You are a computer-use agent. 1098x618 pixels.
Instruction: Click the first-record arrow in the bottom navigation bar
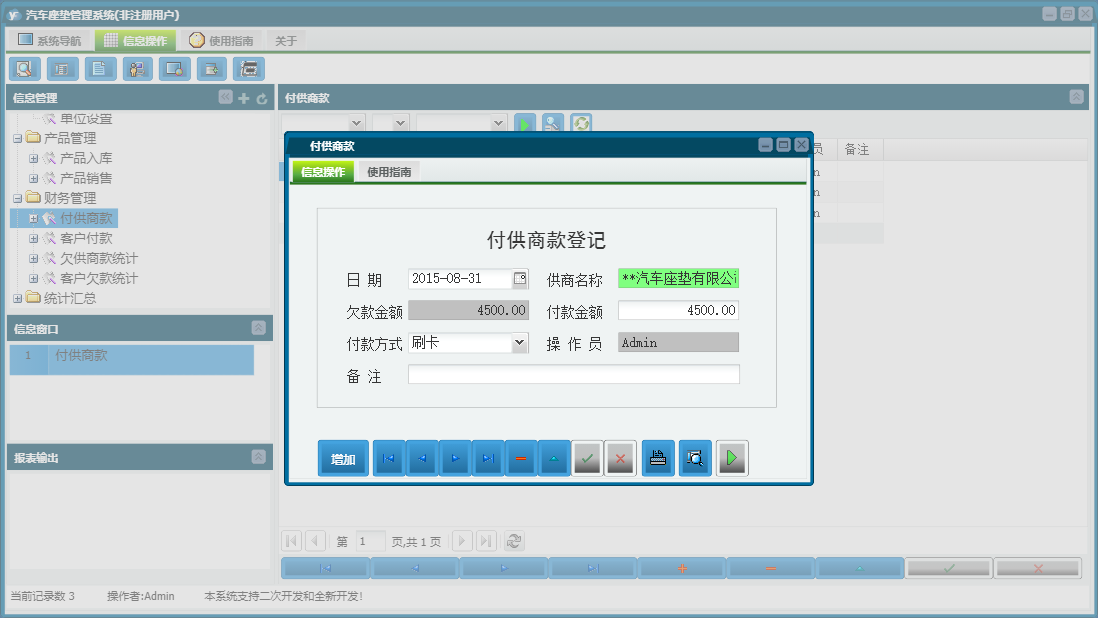[x=325, y=568]
